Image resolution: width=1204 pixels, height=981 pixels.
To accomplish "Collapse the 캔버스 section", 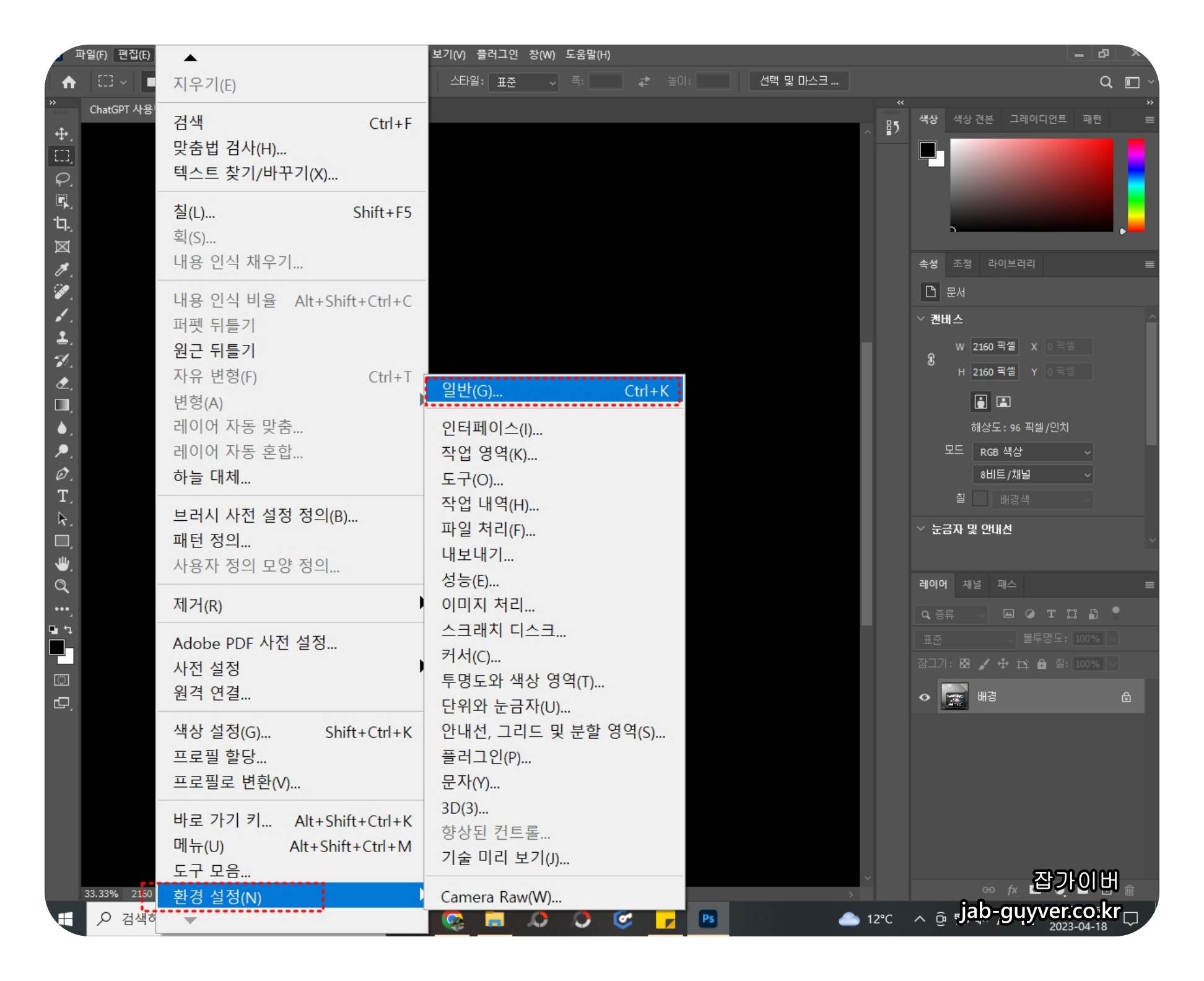I will click(921, 319).
